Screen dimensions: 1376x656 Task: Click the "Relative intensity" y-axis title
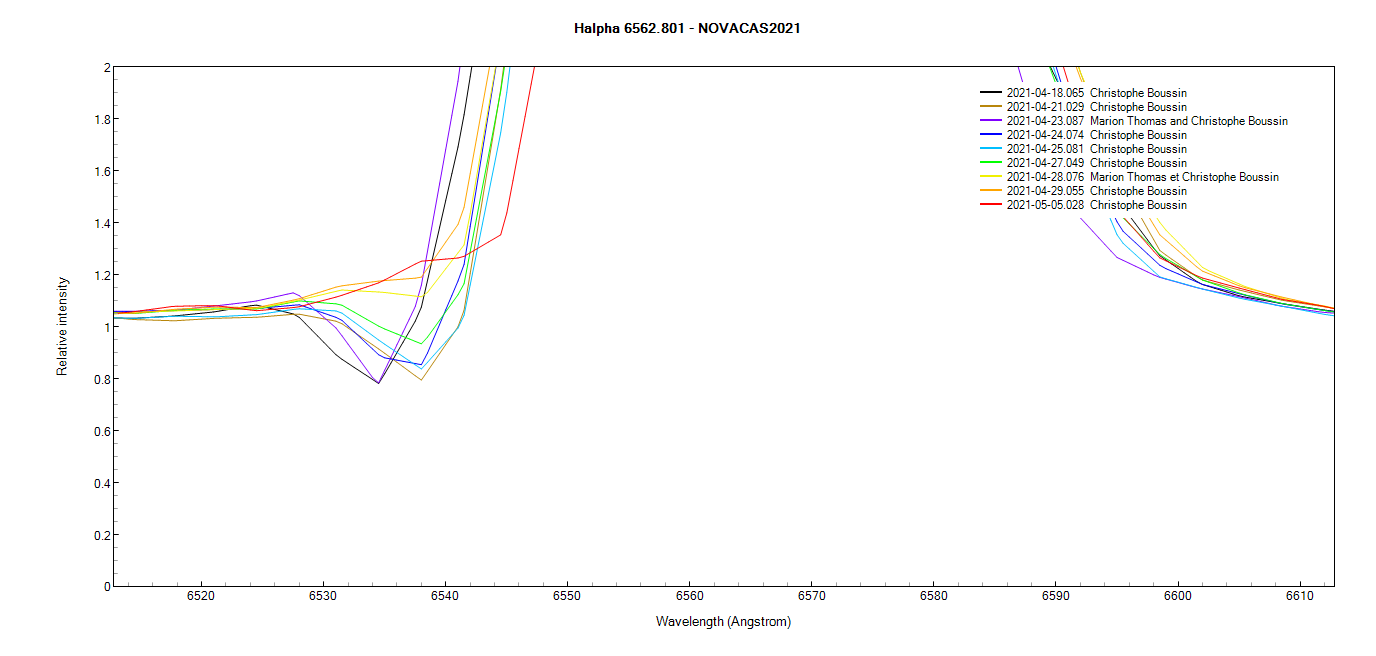pyautogui.click(x=62, y=326)
